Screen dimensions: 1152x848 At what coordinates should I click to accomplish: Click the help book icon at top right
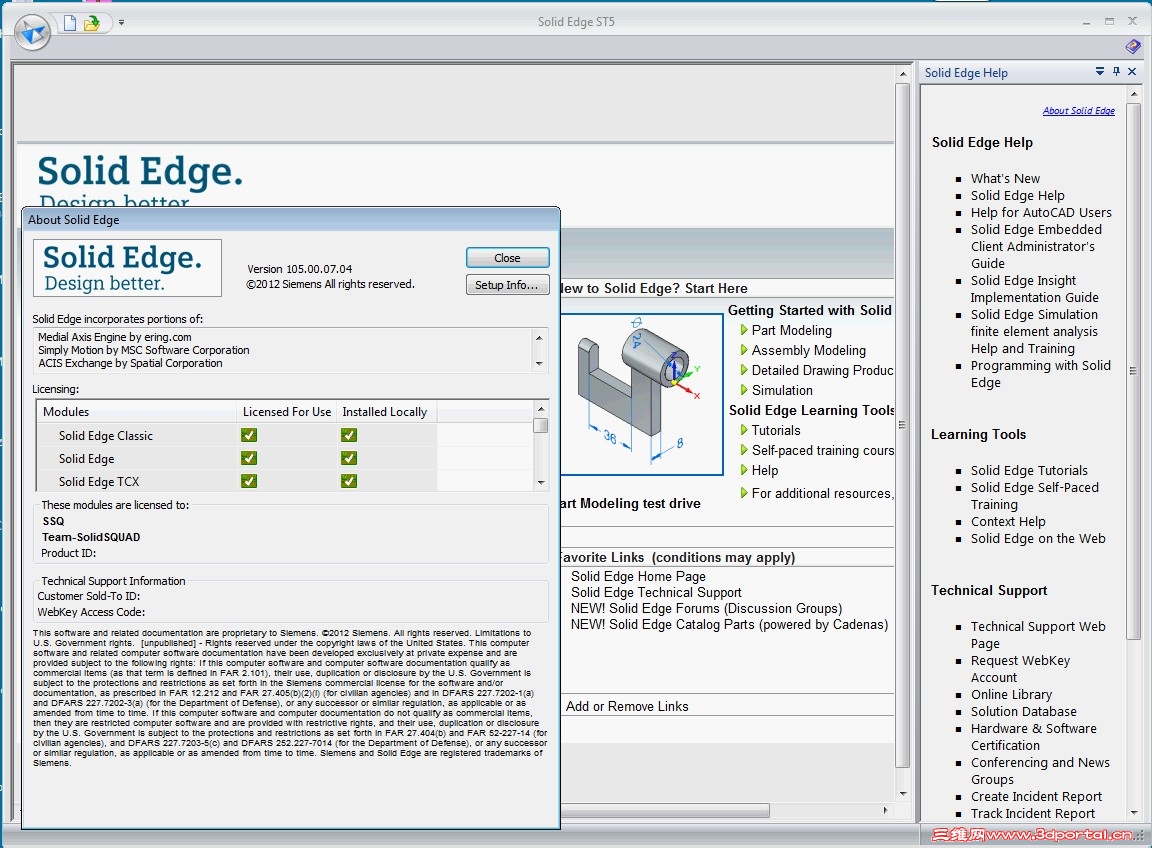pos(1132,47)
